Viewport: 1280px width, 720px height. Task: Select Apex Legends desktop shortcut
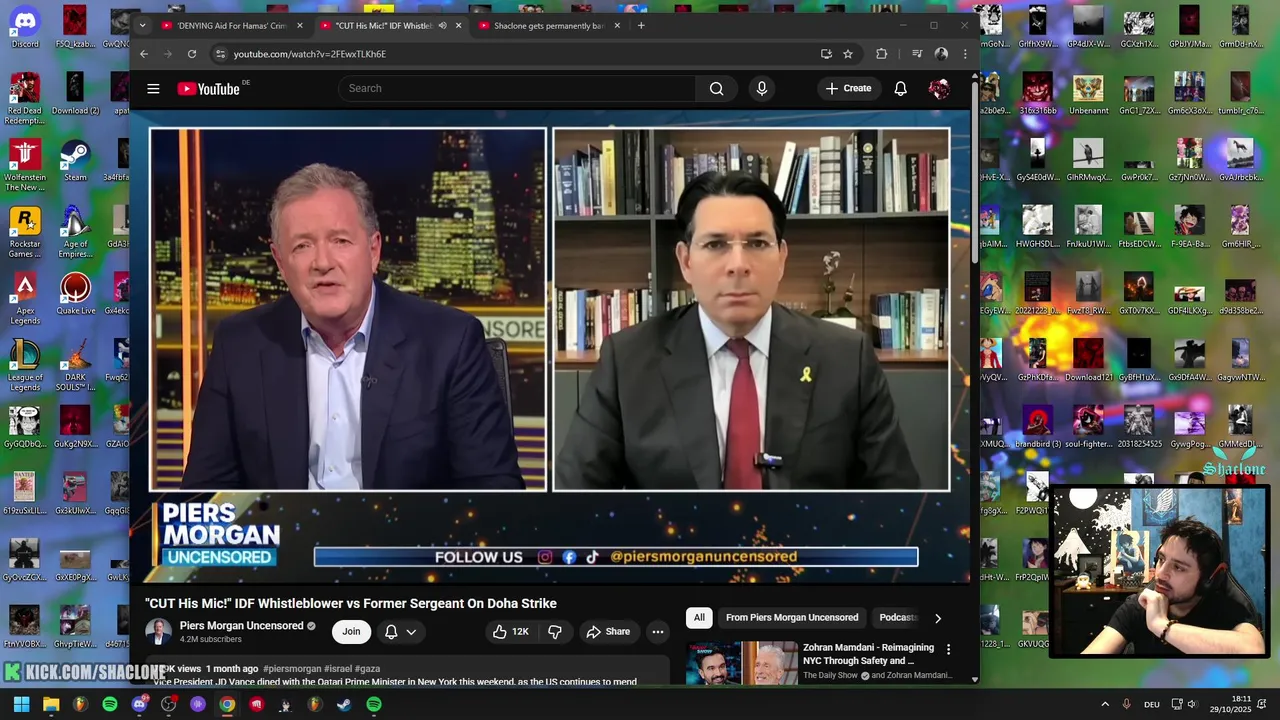click(x=25, y=300)
